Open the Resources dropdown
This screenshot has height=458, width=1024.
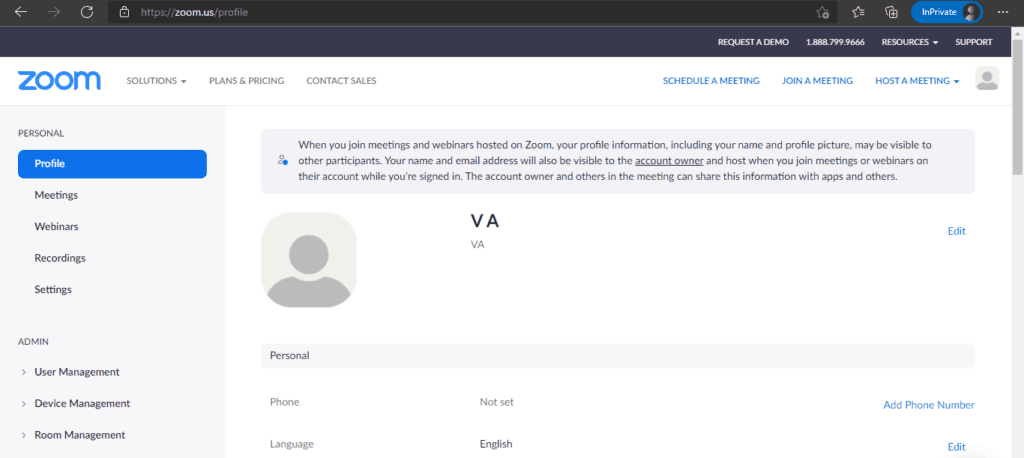tap(910, 42)
